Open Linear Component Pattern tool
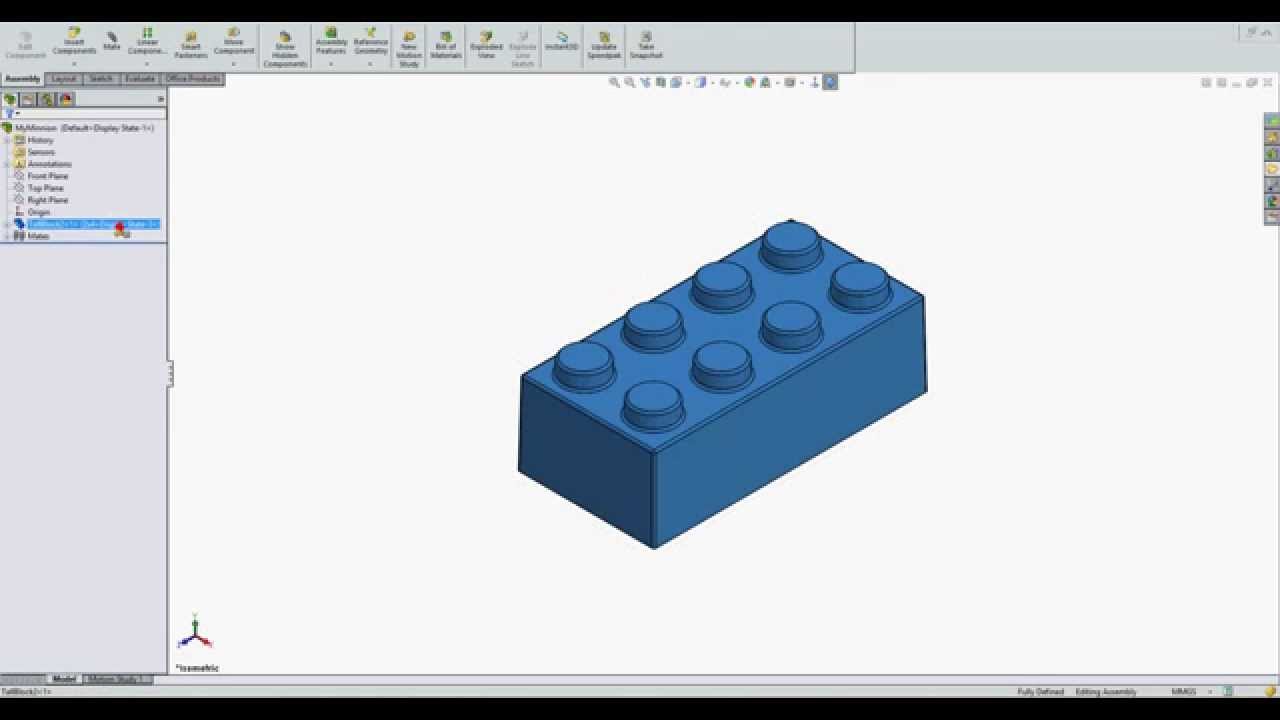The width and height of the screenshot is (1280, 720). click(147, 42)
